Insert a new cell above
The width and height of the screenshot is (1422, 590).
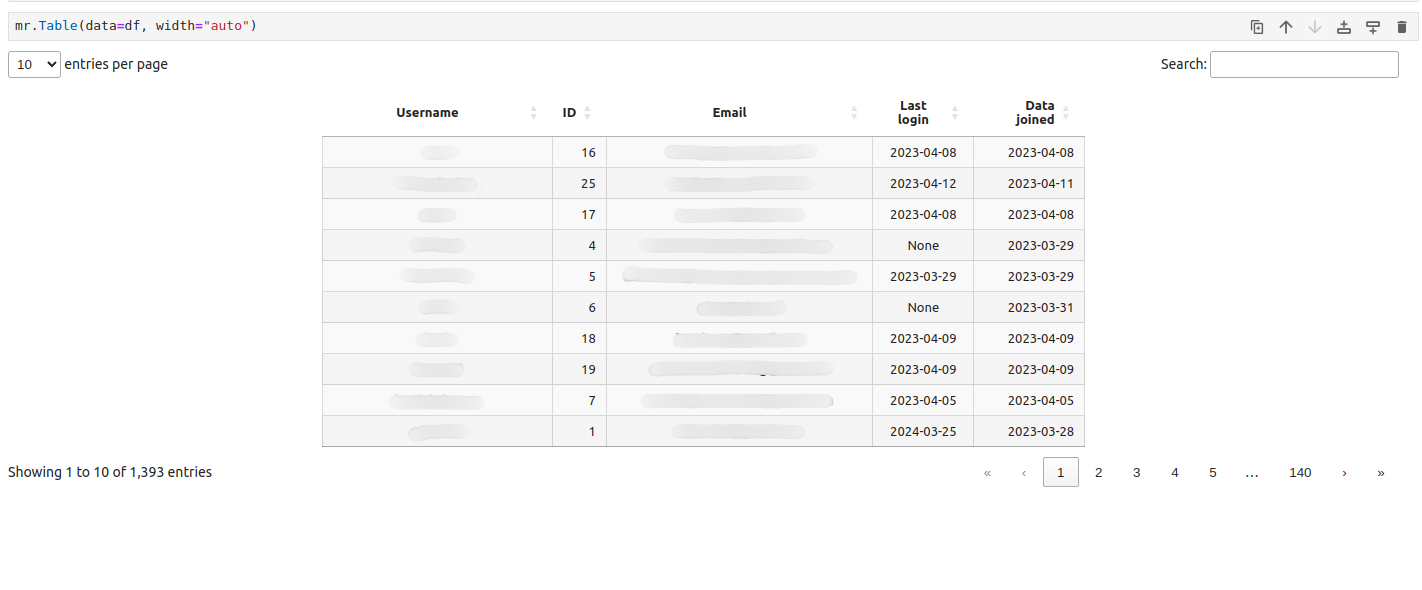(1343, 27)
